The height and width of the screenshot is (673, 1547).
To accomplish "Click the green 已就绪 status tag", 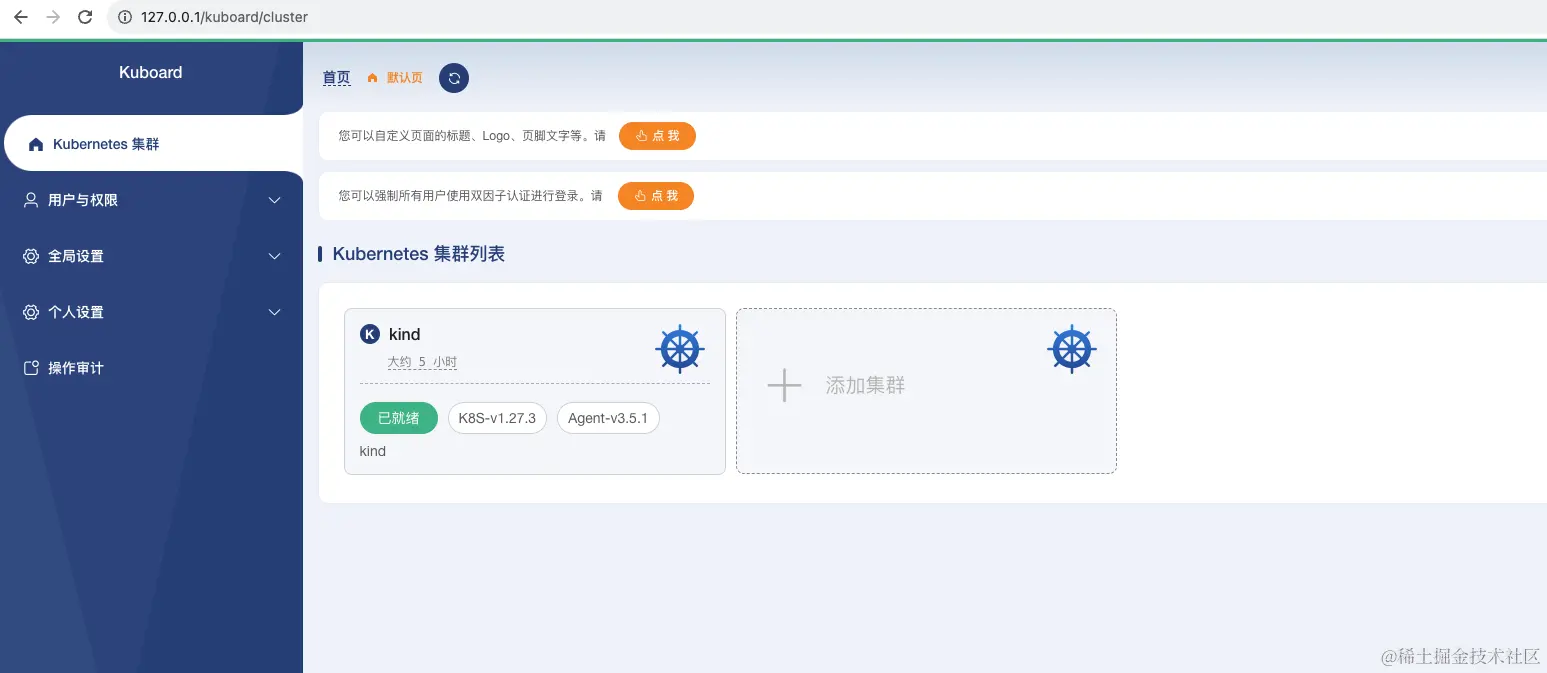I will coord(399,418).
